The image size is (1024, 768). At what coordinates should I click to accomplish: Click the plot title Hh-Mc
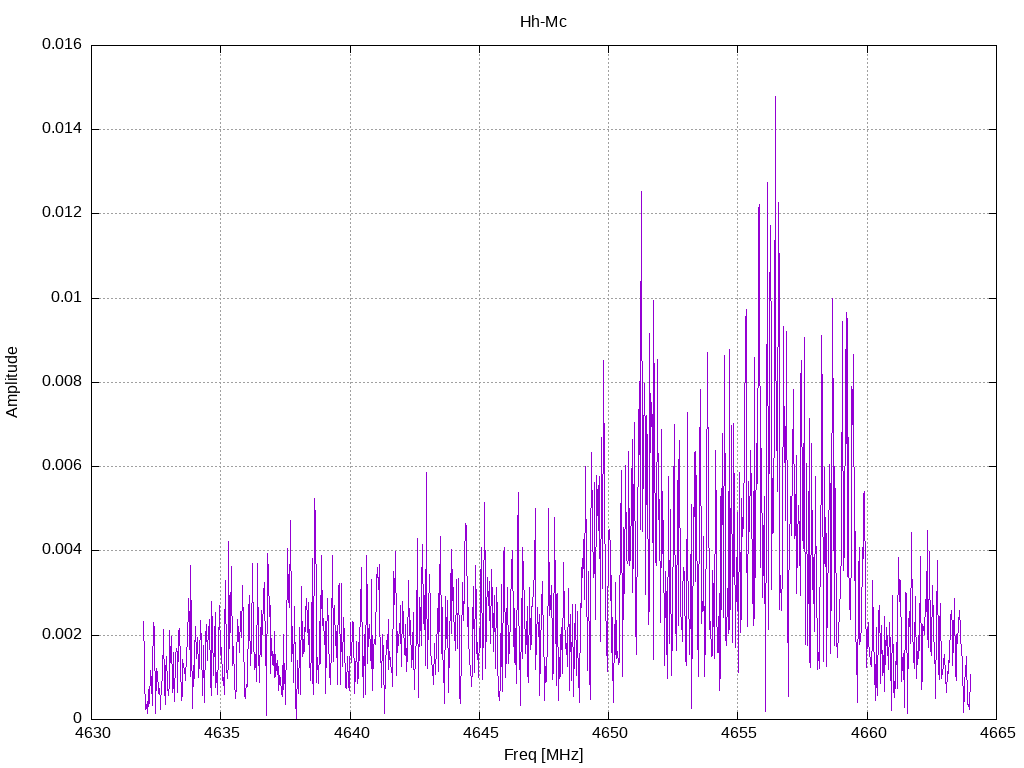pos(543,21)
